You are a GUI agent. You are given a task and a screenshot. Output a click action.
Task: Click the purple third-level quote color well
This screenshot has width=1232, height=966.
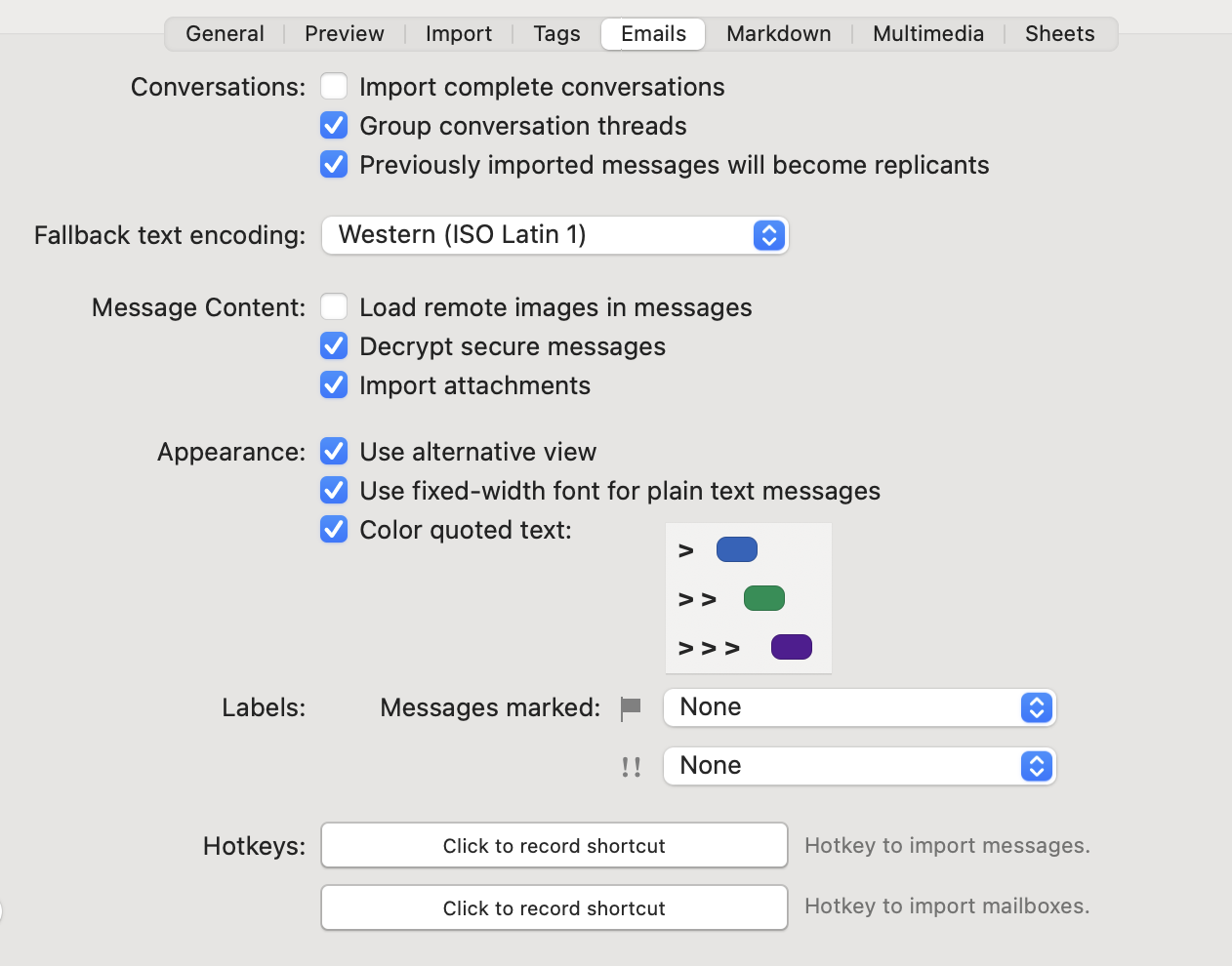coord(791,647)
